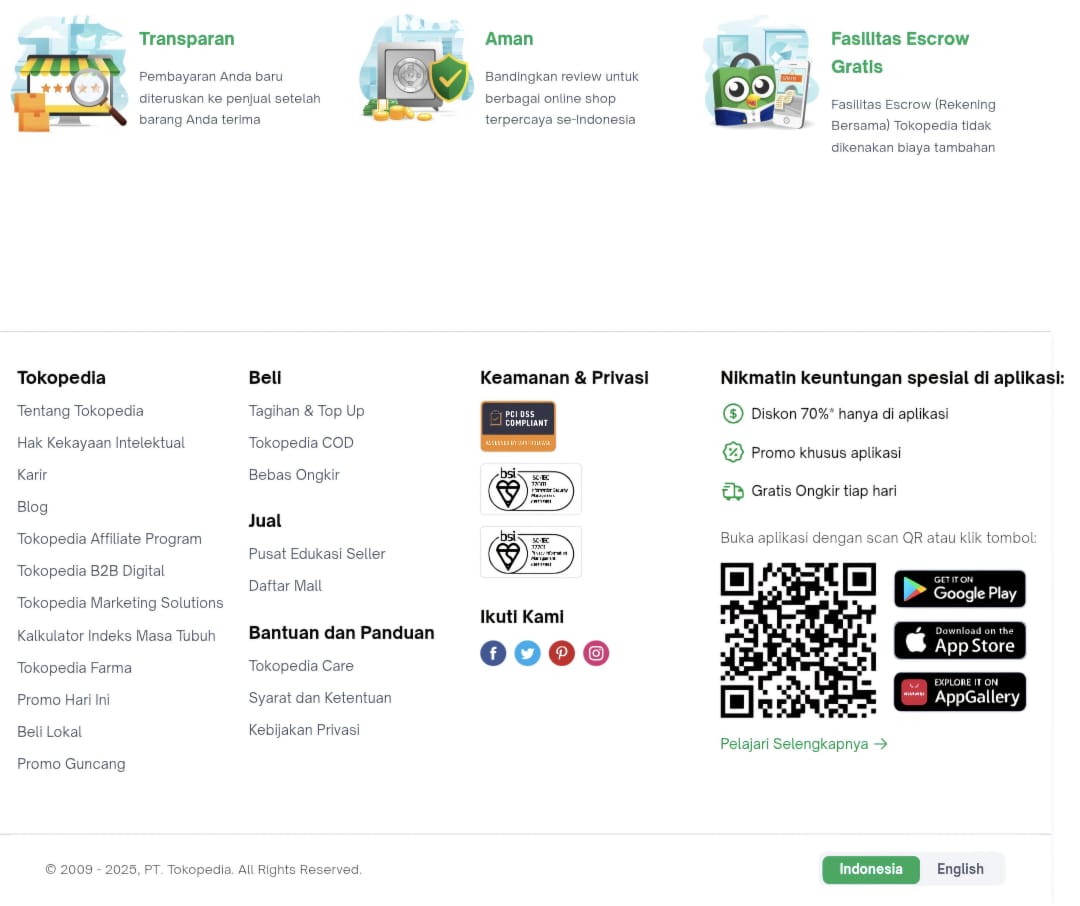The image size is (1080, 906).
Task: Open Tokopedia's Twitter profile icon
Action: click(x=527, y=652)
